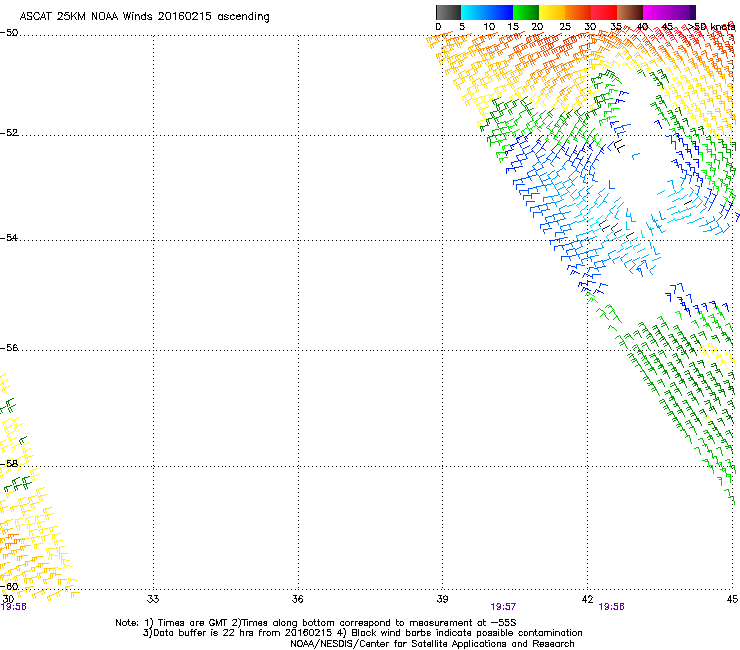Click the '20' label under the color bar
This screenshot has height=650, width=740.
click(537, 27)
